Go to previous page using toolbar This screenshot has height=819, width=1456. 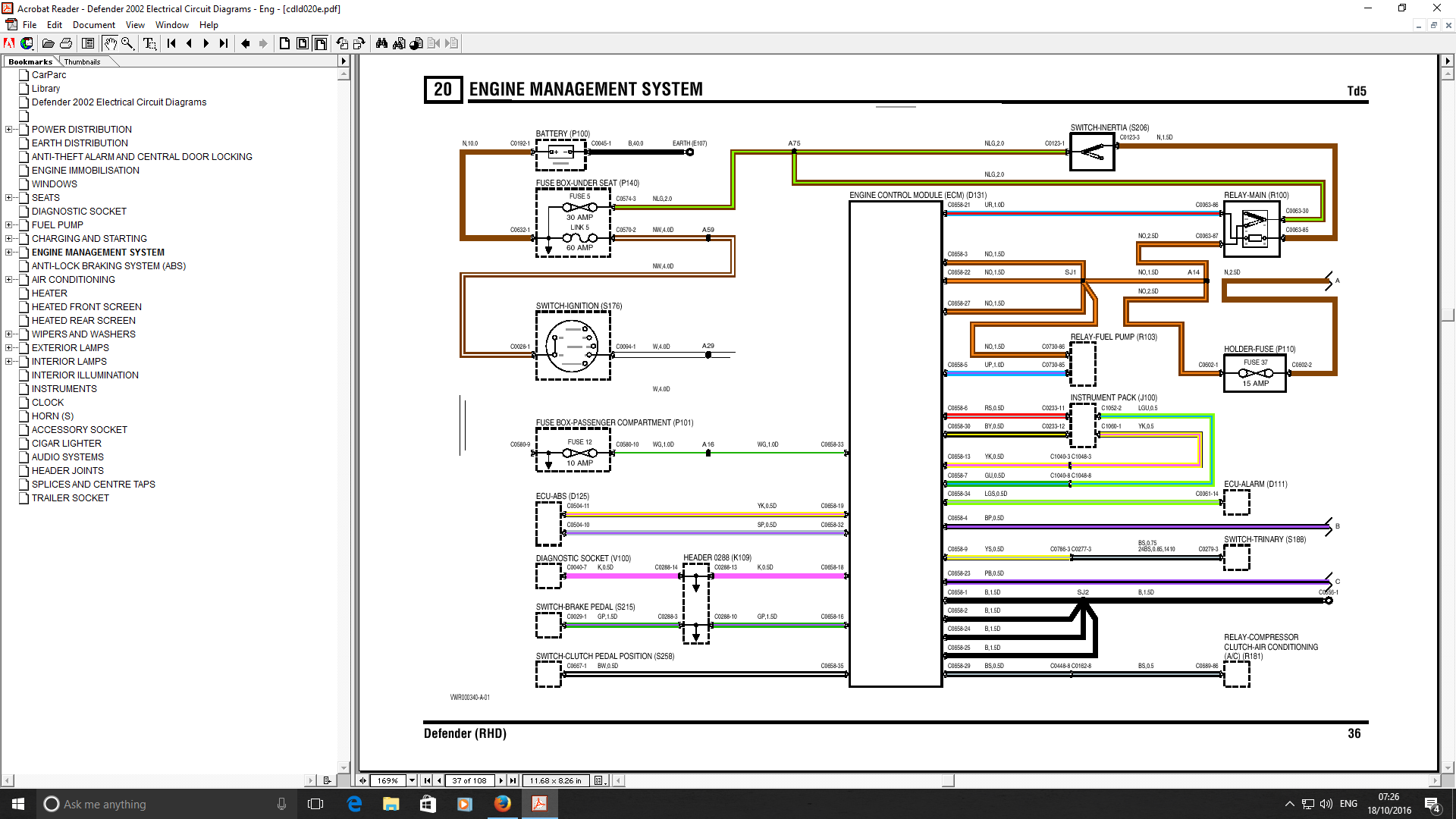tap(189, 43)
